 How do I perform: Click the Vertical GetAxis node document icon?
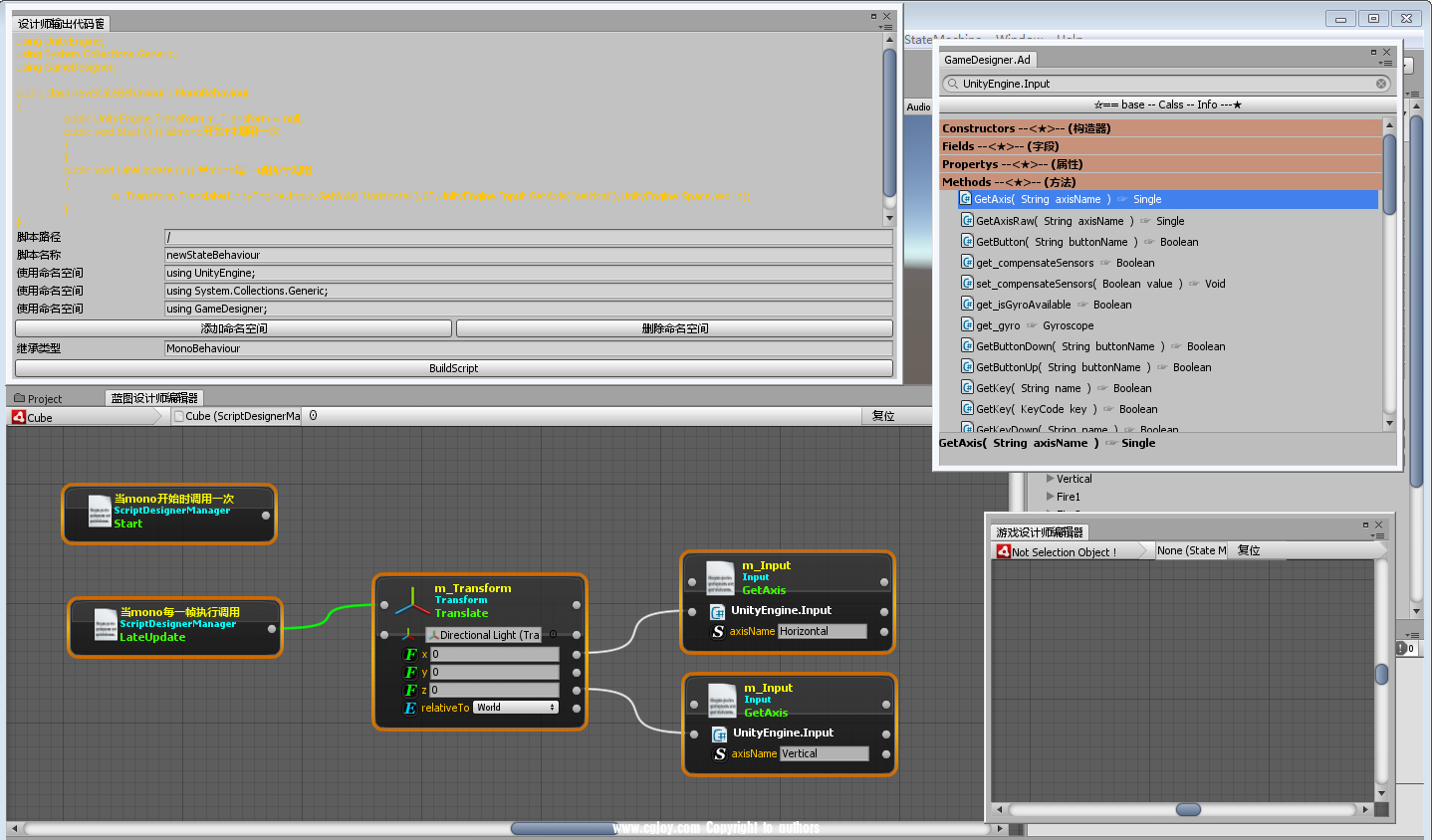pos(722,701)
